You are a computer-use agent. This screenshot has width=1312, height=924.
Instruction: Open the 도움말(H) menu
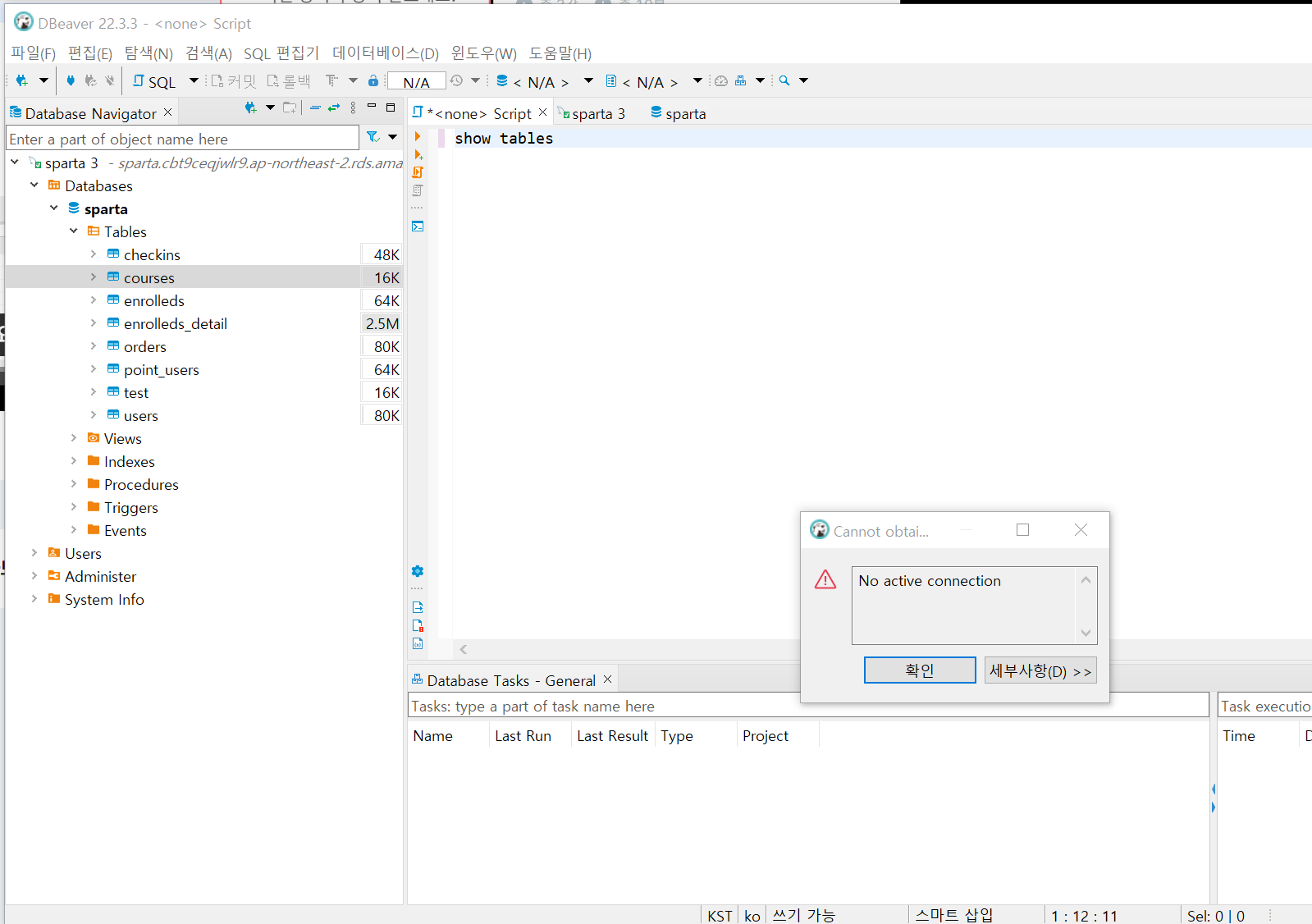click(x=560, y=53)
